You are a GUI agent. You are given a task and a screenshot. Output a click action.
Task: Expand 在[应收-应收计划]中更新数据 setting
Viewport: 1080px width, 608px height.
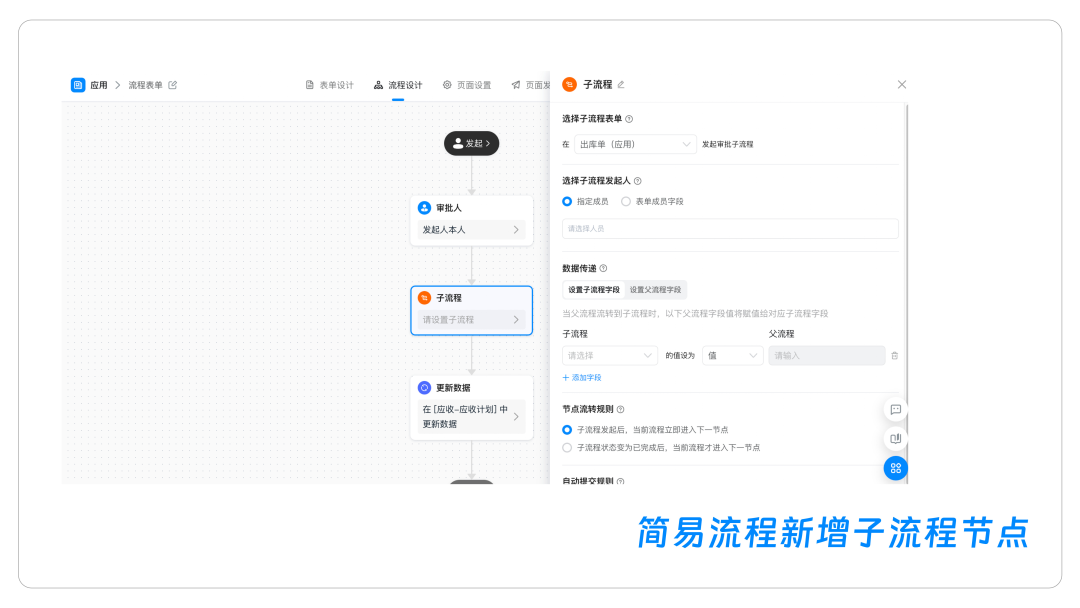471,417
